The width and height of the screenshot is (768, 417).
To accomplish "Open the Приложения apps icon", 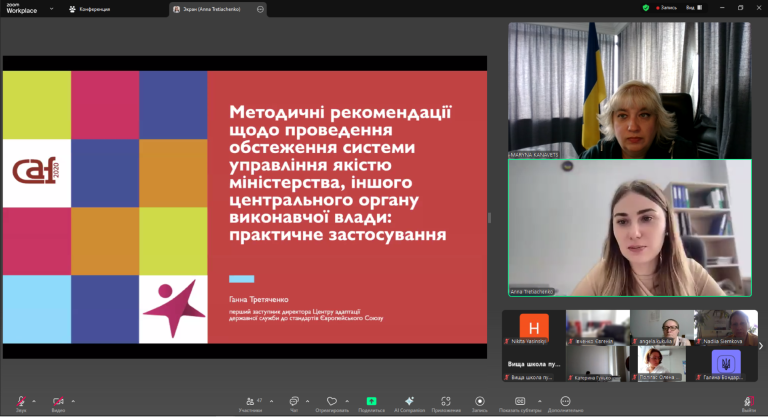I will tap(446, 401).
